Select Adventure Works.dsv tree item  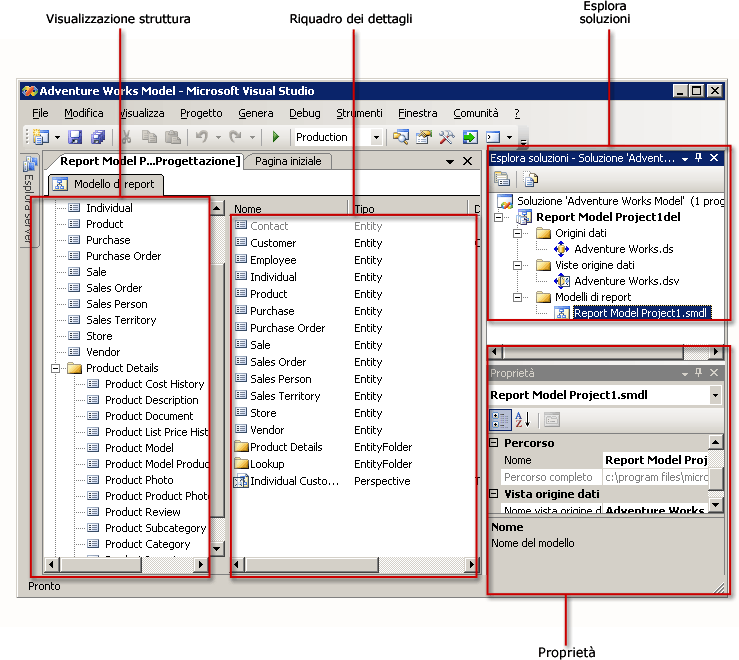(626, 281)
